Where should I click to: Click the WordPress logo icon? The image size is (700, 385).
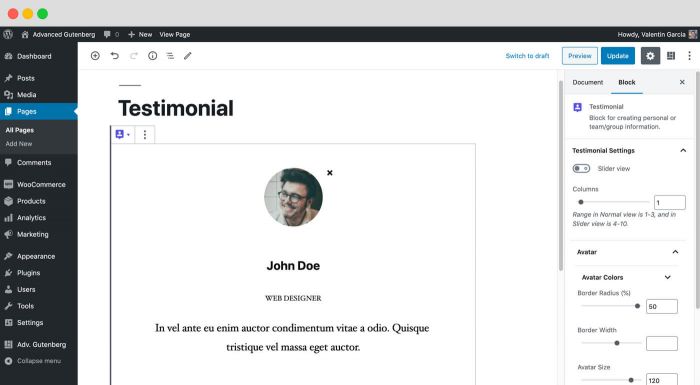coord(8,34)
